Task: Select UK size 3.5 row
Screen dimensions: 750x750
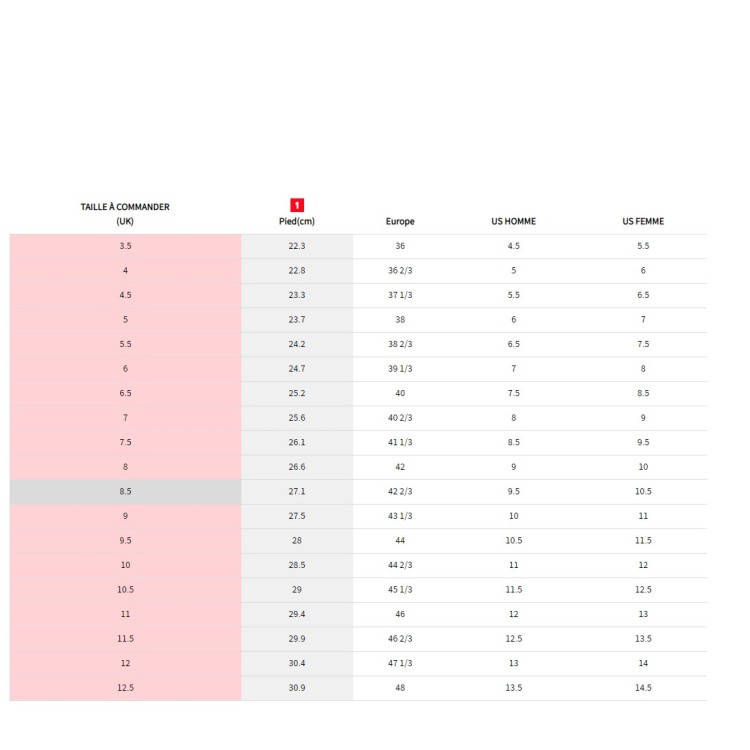Action: pyautogui.click(x=125, y=246)
